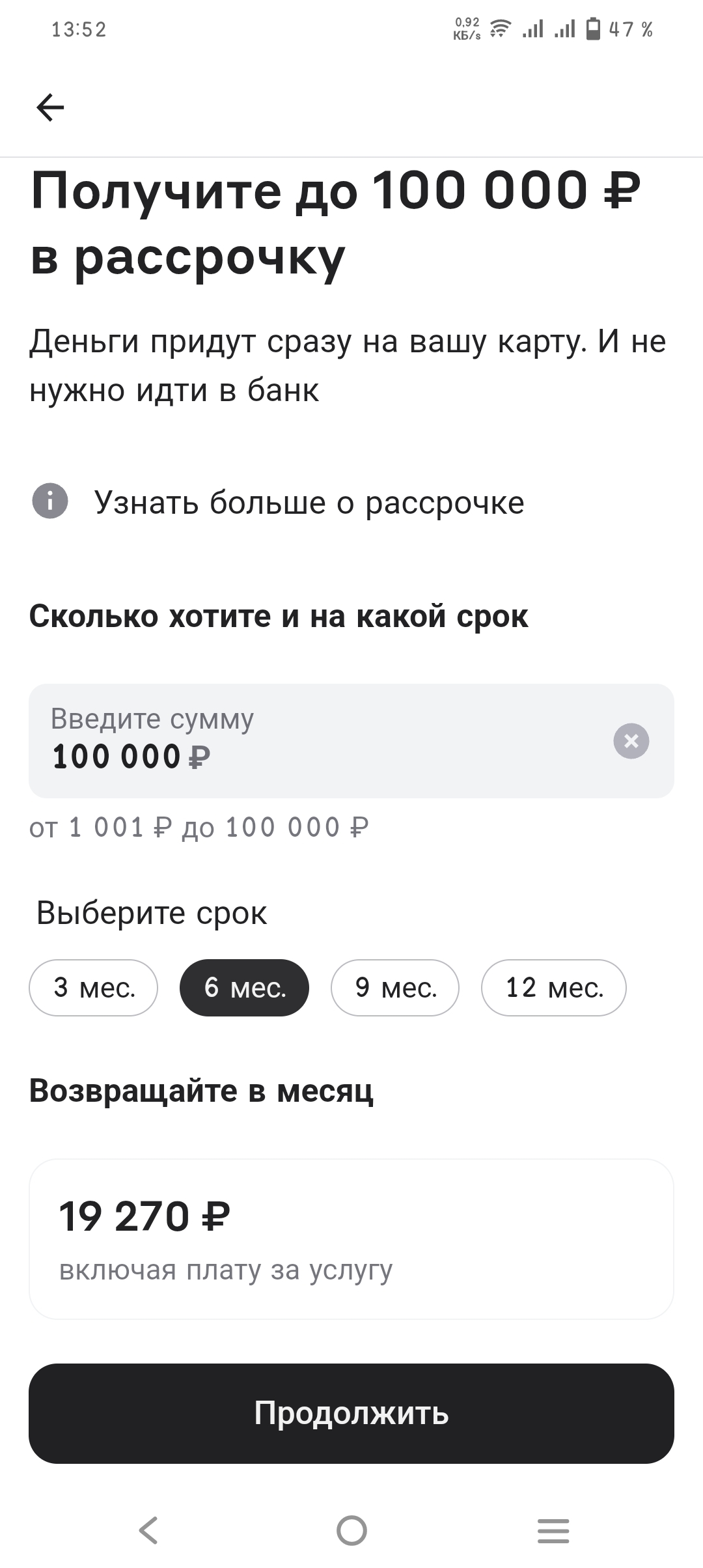This screenshot has width=703, height=1568.
Task: Select the 12 мес. term option
Action: (554, 987)
